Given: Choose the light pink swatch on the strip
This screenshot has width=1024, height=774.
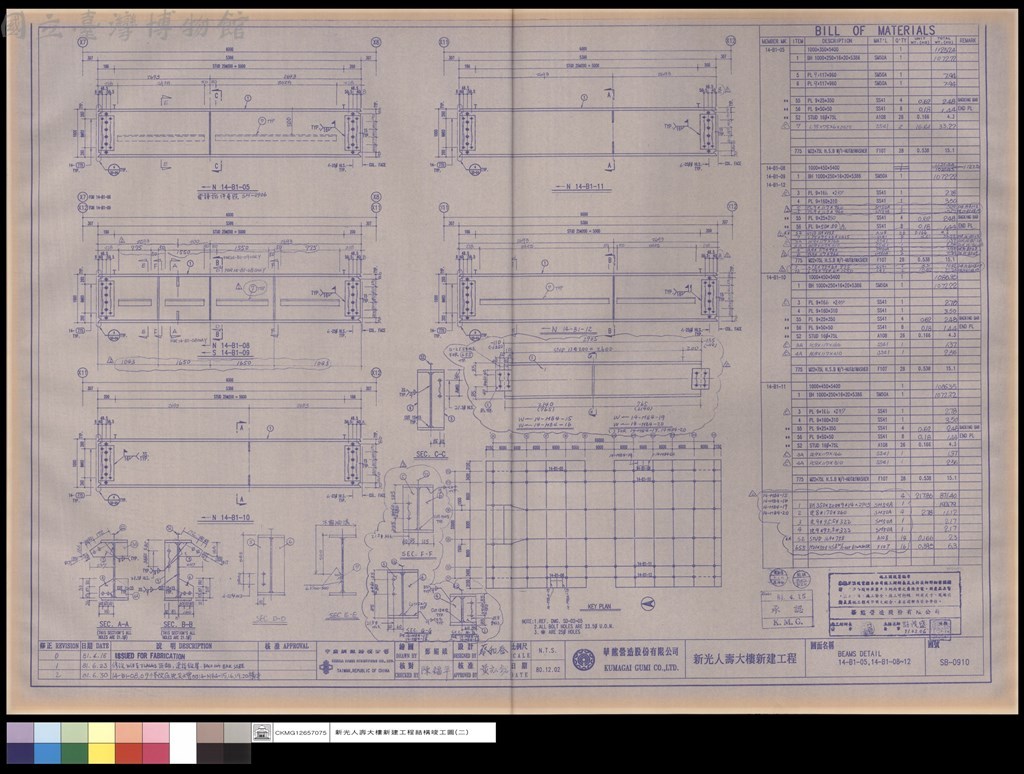Looking at the screenshot, I should point(155,733).
